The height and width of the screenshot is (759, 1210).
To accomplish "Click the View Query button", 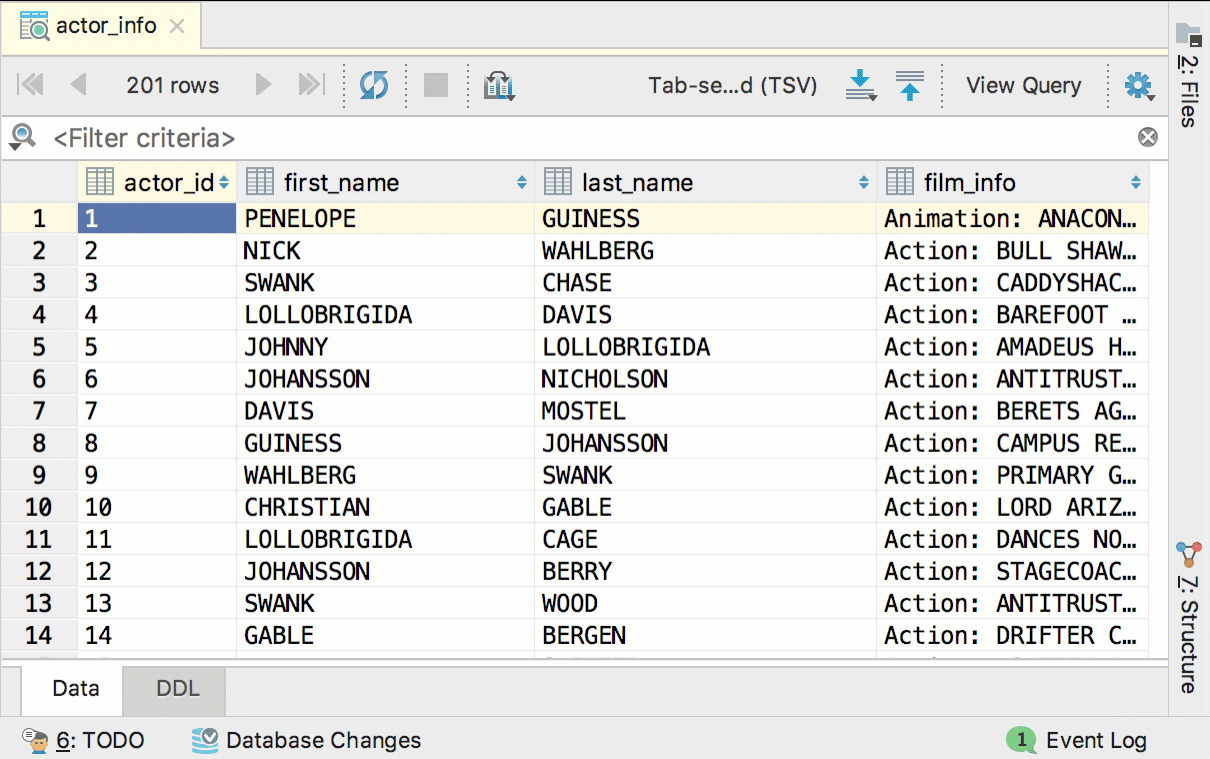I will click(1024, 85).
